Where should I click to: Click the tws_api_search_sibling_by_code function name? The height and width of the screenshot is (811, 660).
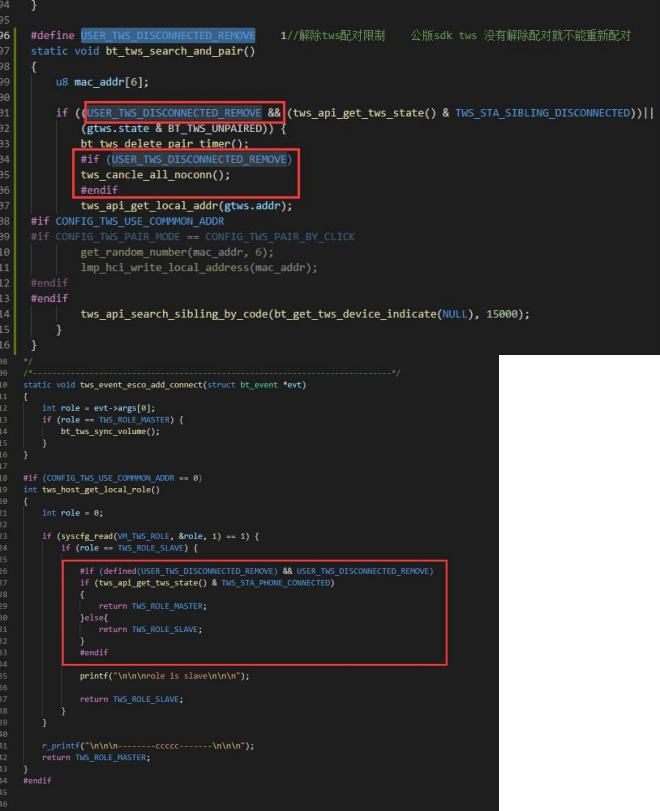pyautogui.click(x=174, y=314)
